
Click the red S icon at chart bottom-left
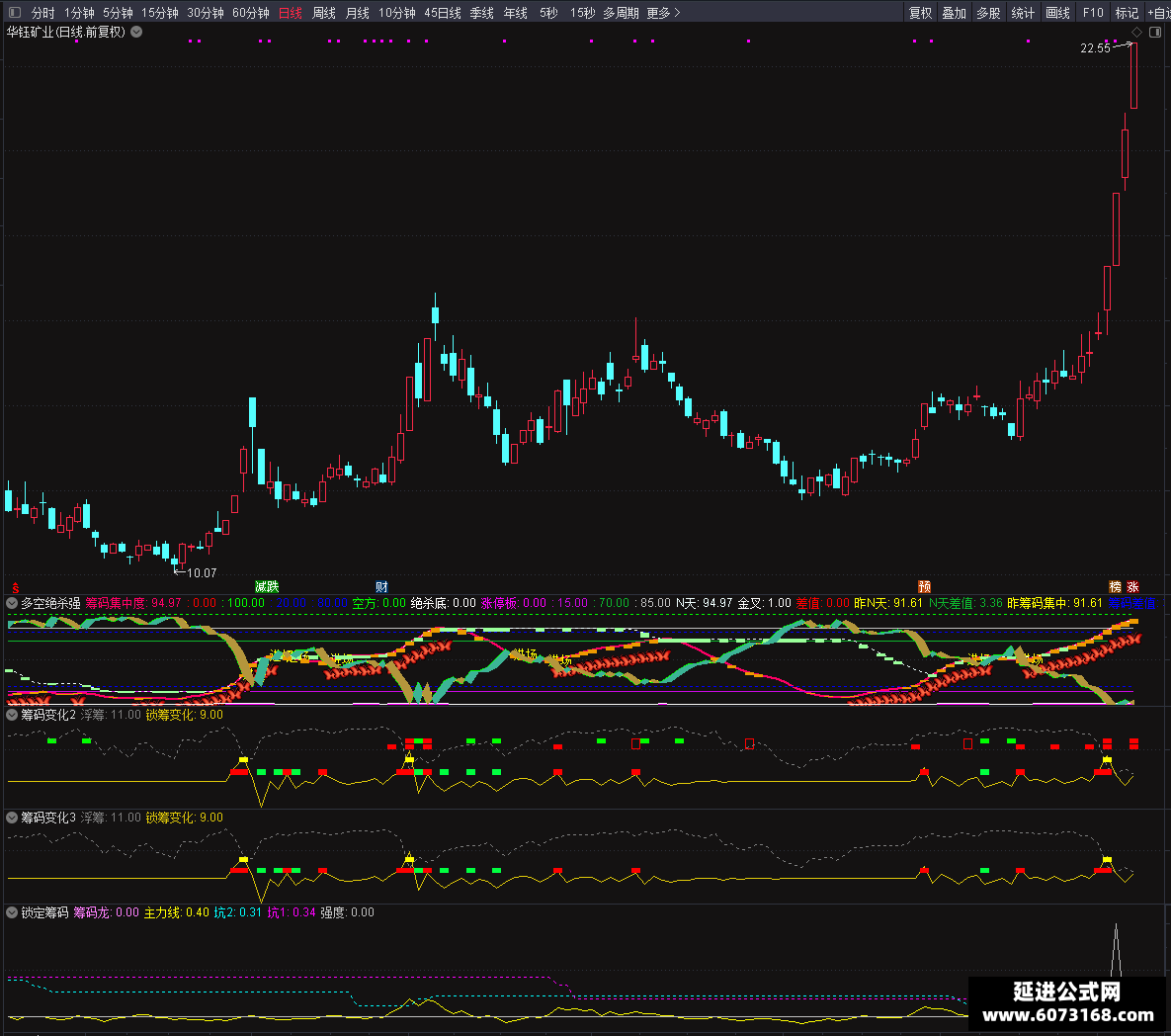tap(15, 588)
